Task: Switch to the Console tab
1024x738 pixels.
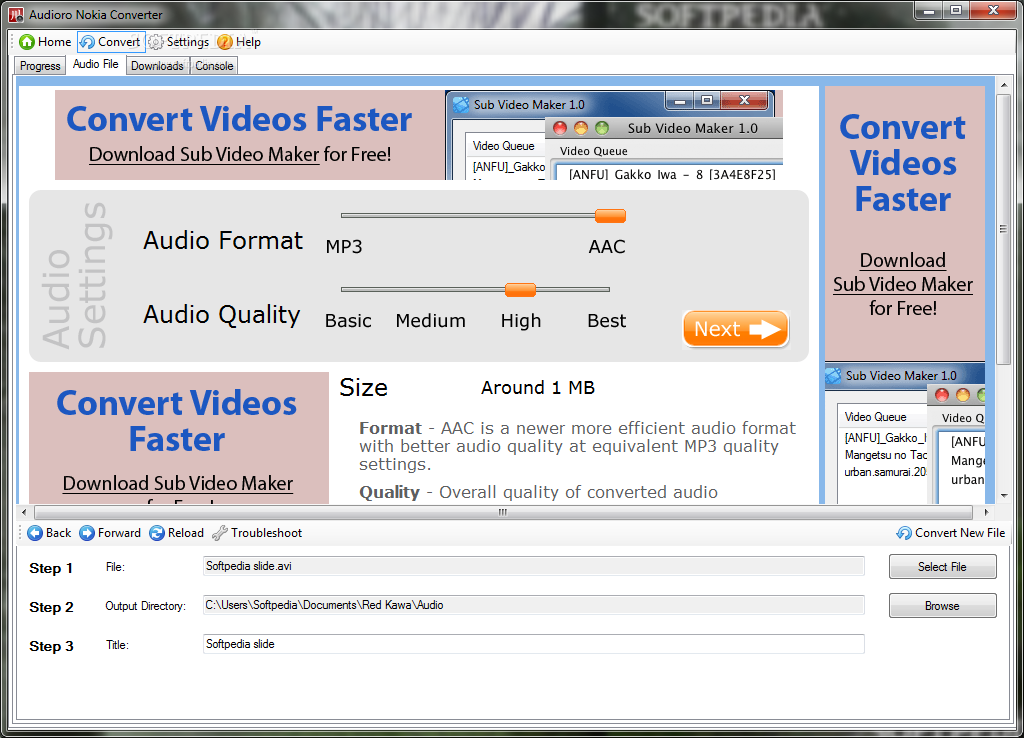Action: [214, 66]
